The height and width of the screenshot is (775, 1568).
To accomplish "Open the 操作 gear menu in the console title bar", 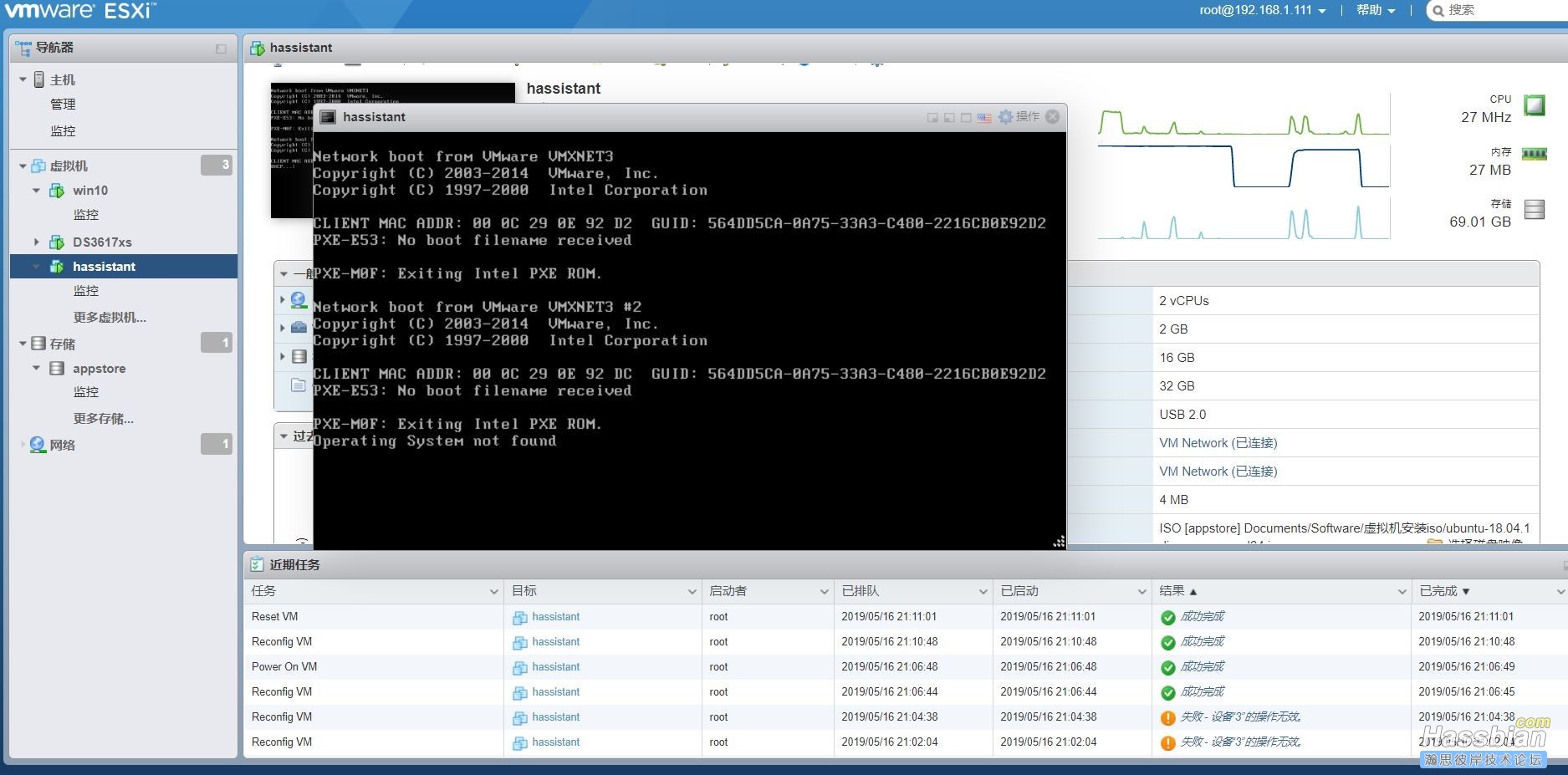I will (1019, 117).
